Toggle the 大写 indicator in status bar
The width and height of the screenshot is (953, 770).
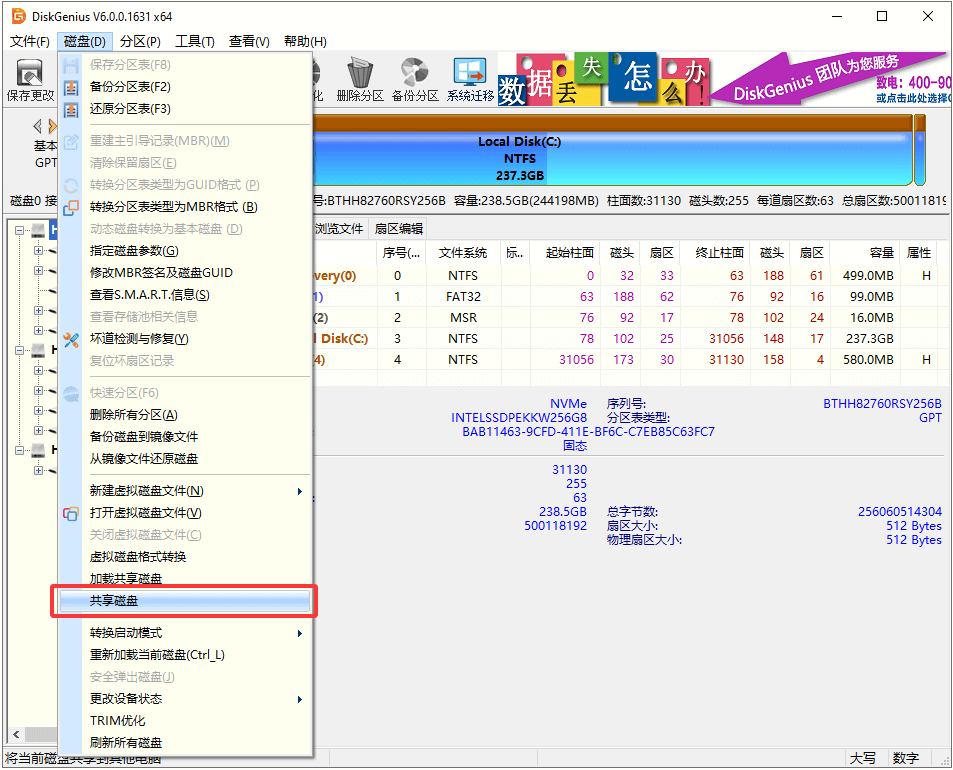pos(863,758)
